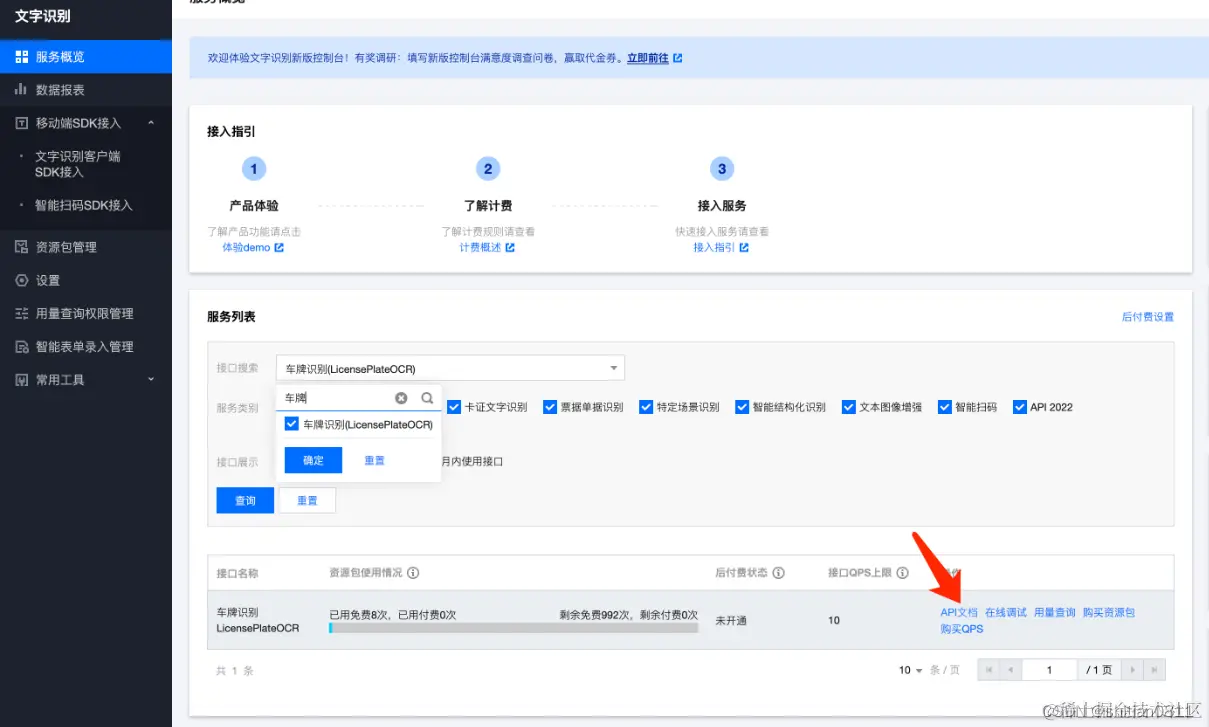Open 设置 using the gear icon

(x=20, y=280)
